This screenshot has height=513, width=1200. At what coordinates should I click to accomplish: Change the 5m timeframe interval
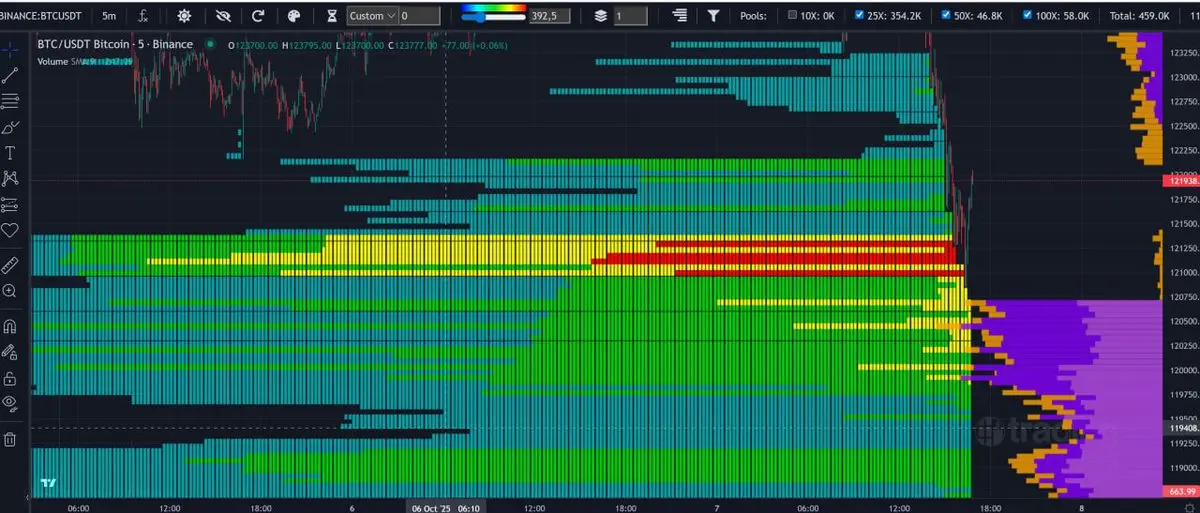[x=108, y=16]
